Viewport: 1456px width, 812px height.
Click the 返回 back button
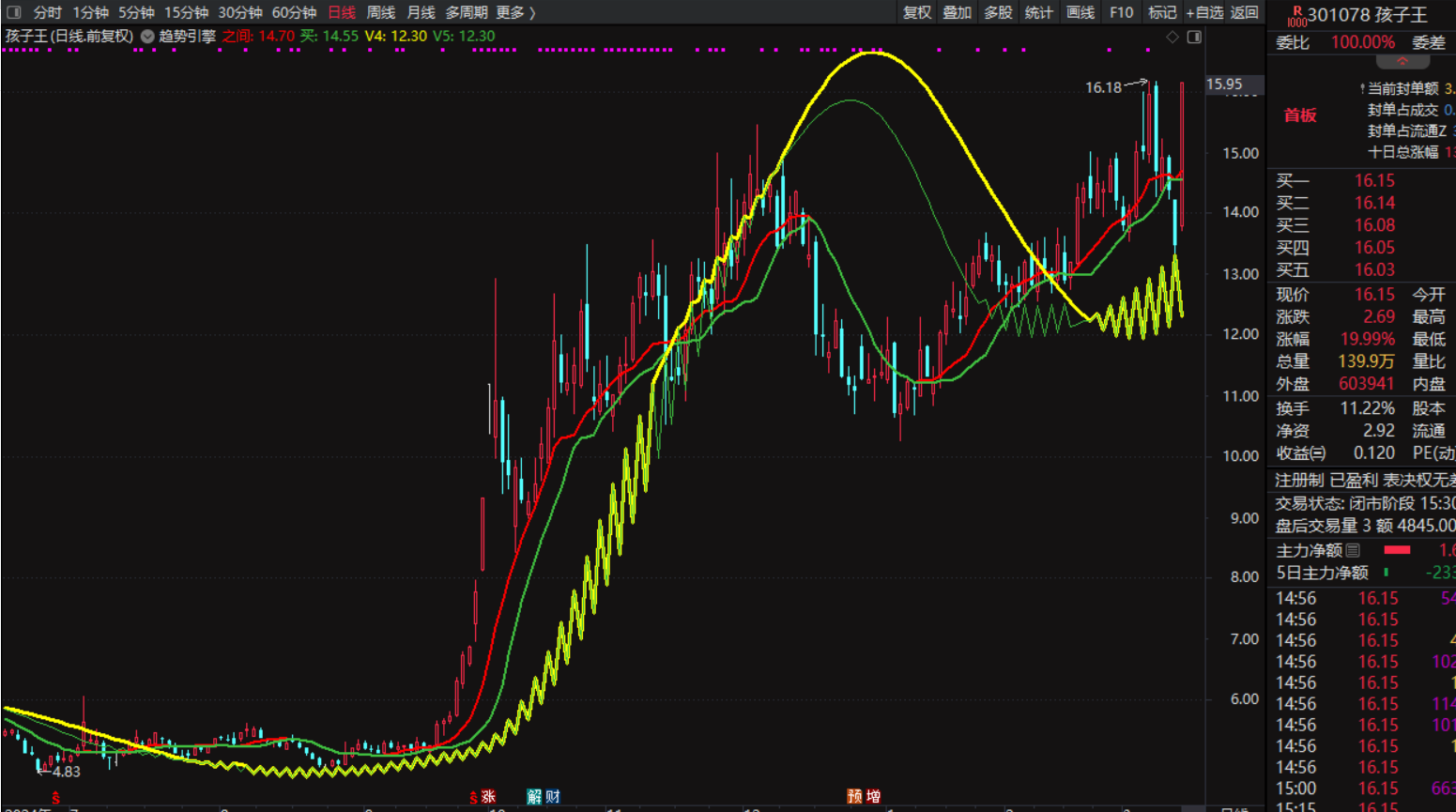click(x=1245, y=12)
